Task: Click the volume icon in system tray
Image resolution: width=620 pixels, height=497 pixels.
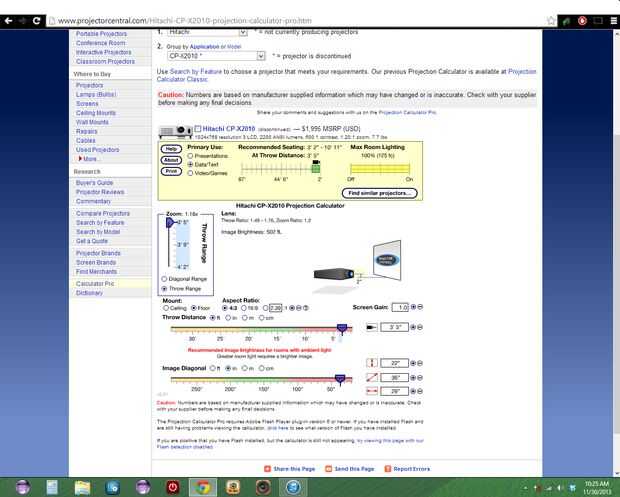Action: tap(560, 488)
